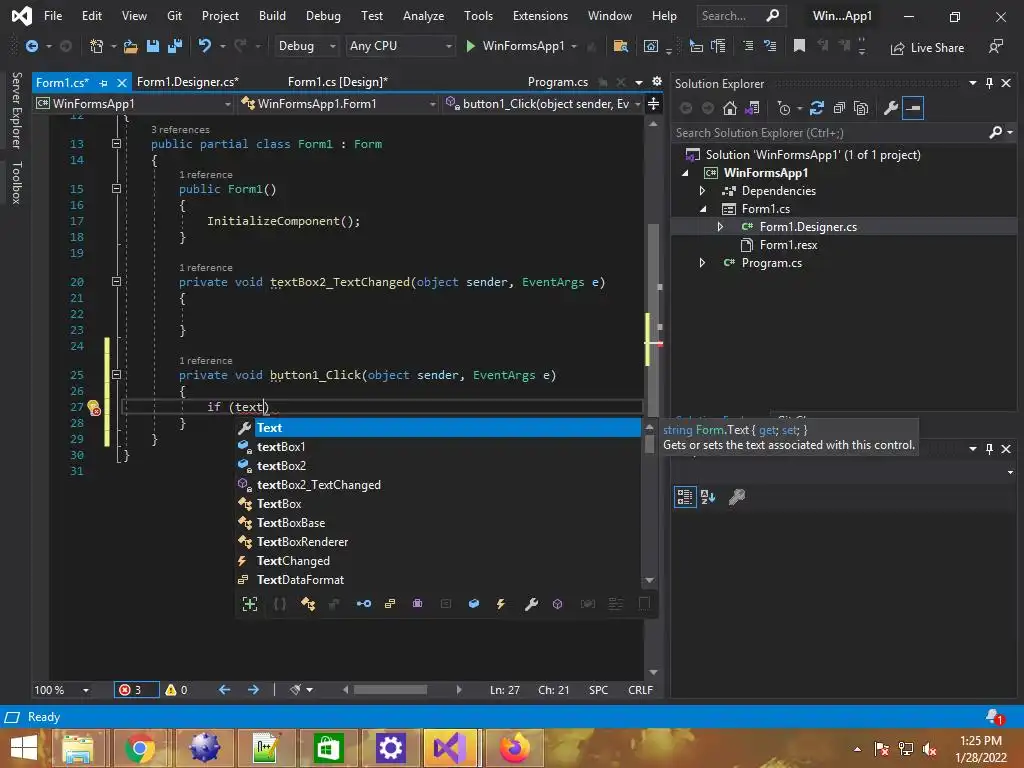Open the WinFormsApp1 project scope dropdown

tap(134, 103)
